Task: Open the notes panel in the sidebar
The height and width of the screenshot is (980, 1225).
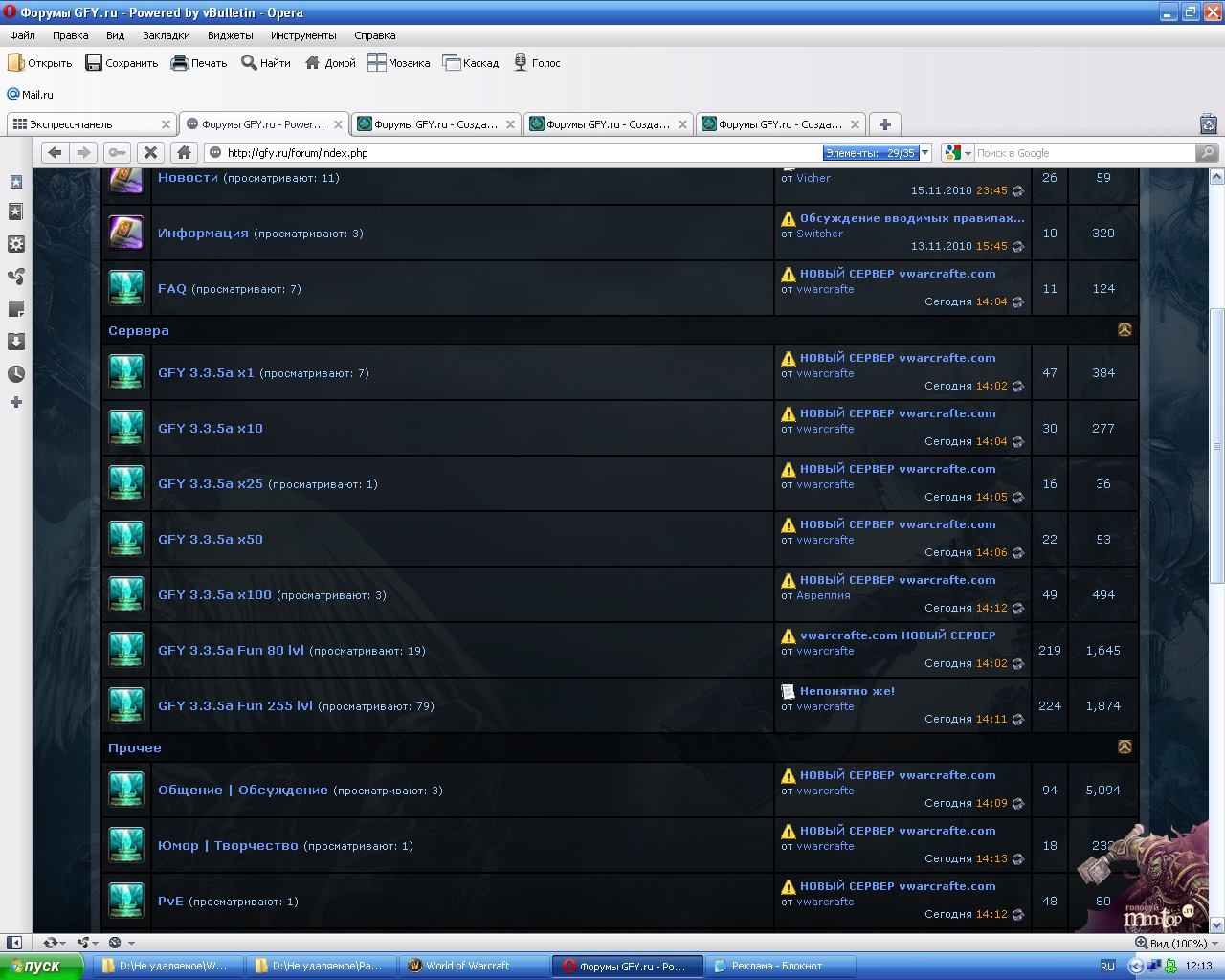Action: pos(16,309)
